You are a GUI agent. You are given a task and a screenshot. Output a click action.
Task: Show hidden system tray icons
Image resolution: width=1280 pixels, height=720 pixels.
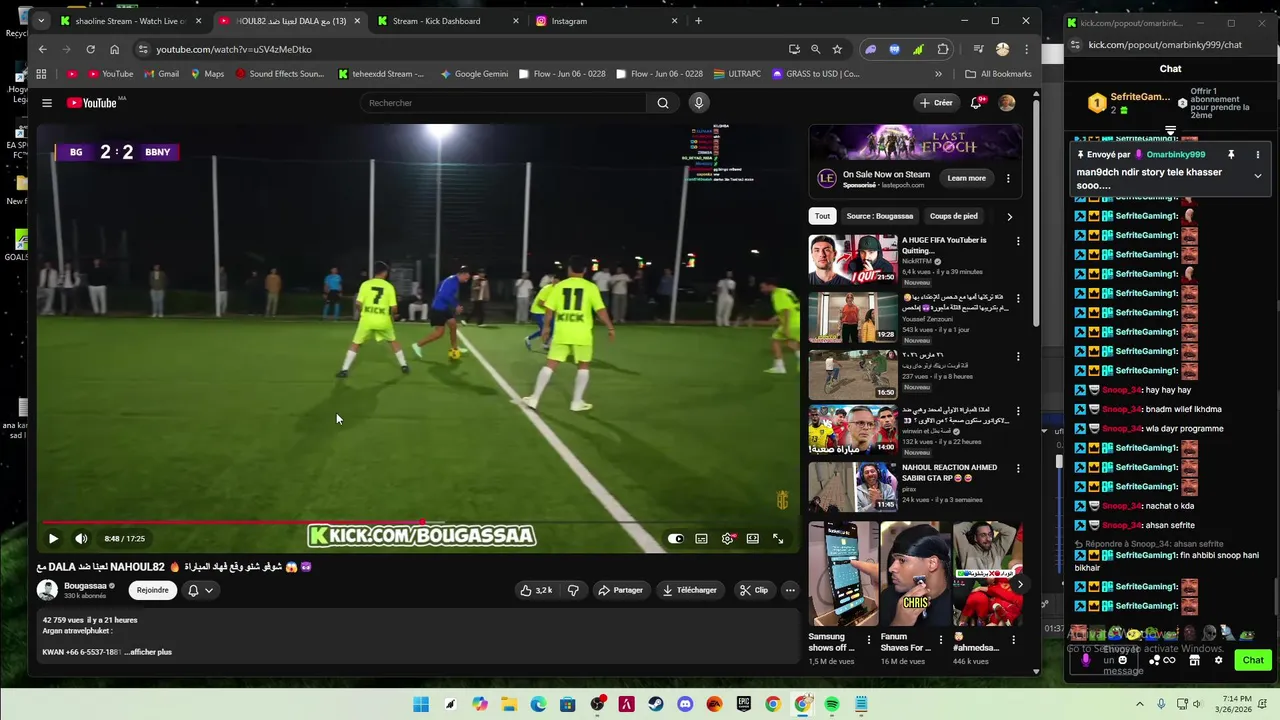coord(1142,705)
